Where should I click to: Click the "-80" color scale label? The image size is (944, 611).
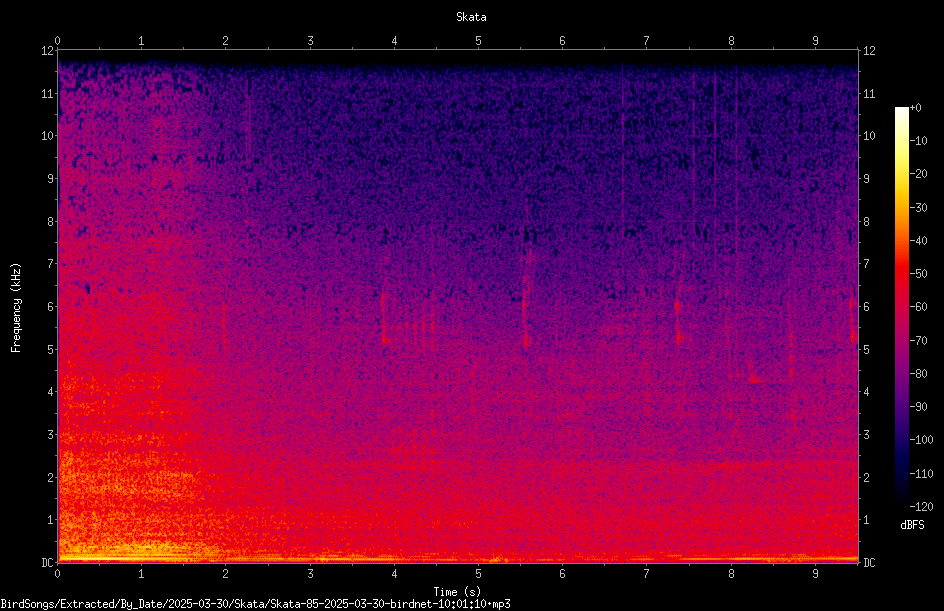[918, 374]
